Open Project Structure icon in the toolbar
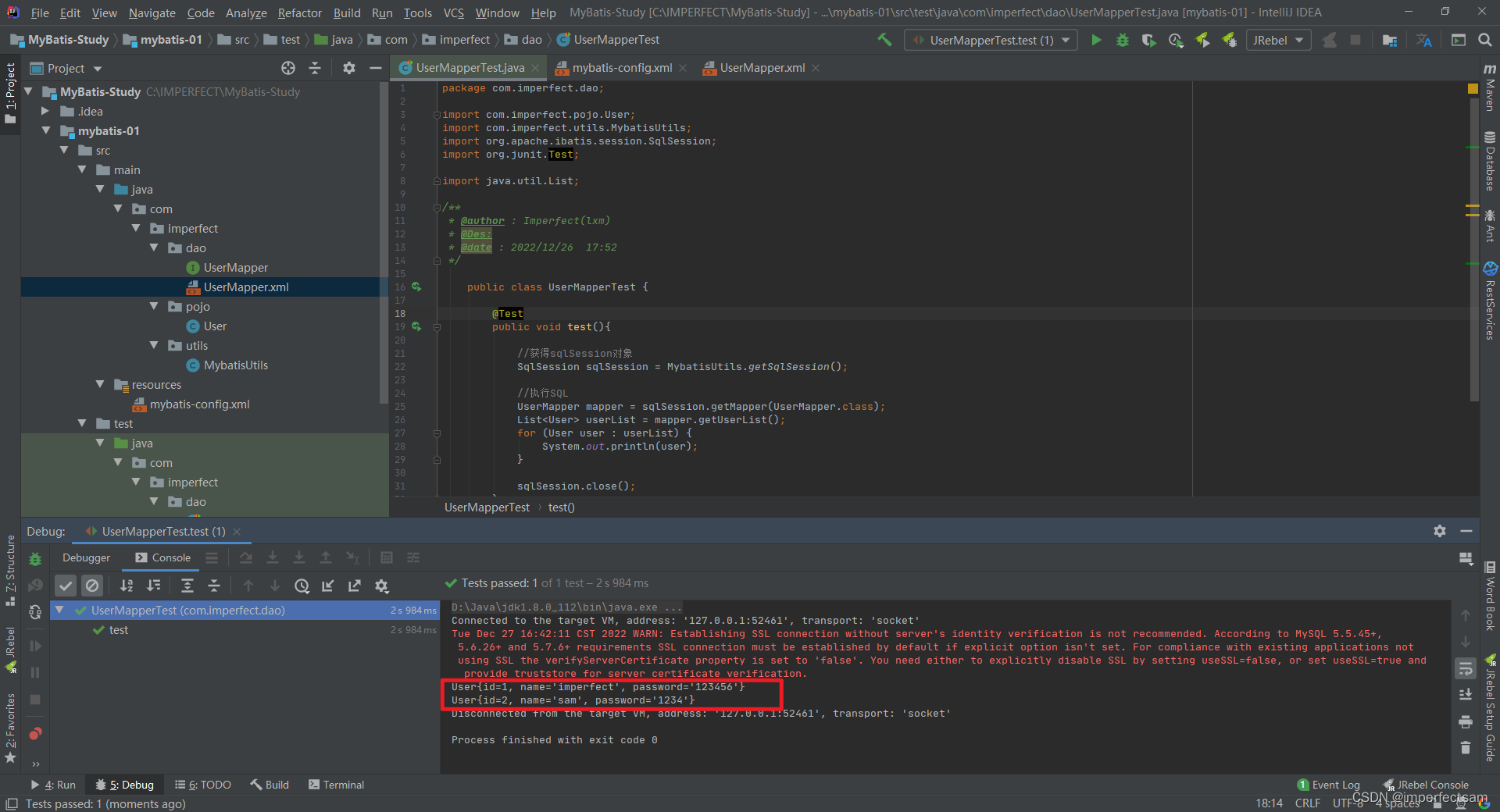Viewport: 1500px width, 812px height. pos(1389,40)
